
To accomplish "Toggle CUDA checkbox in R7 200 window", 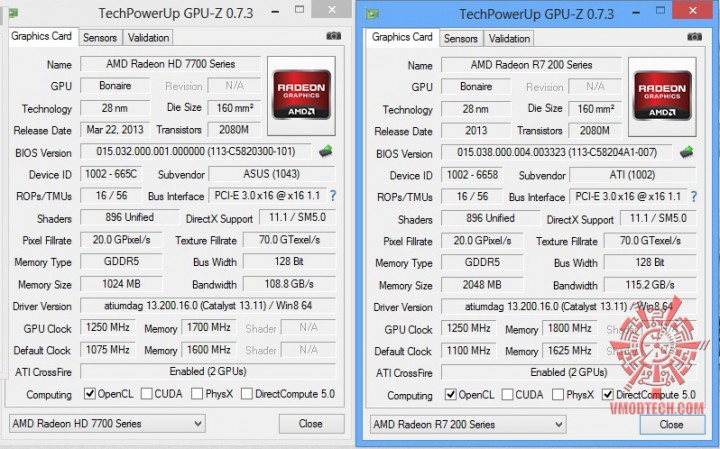I will 507,394.
